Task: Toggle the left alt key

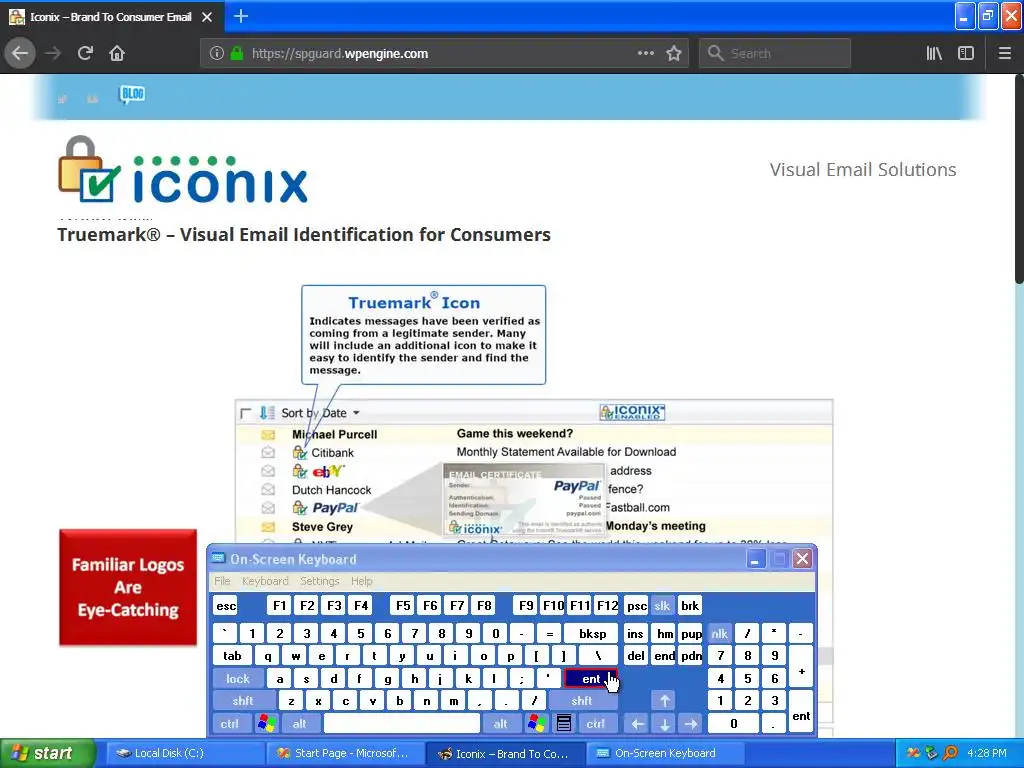Action: coord(300,724)
